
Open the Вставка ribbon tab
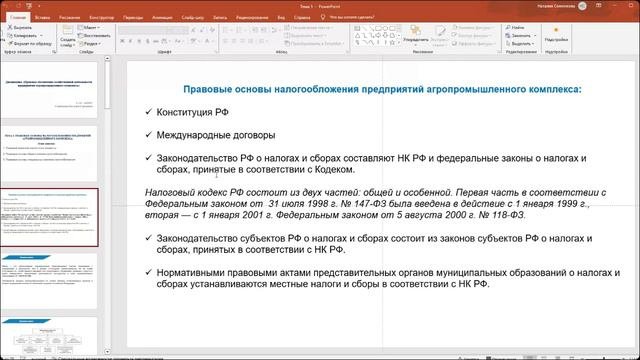pos(42,18)
